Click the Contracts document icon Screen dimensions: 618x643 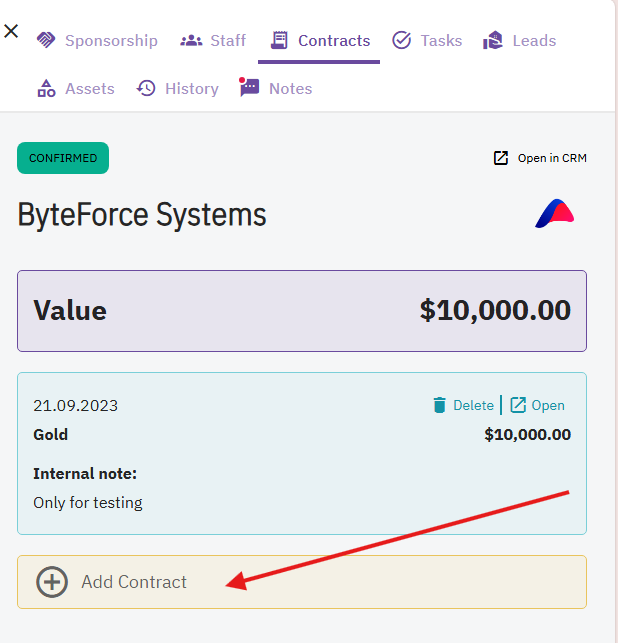click(279, 40)
